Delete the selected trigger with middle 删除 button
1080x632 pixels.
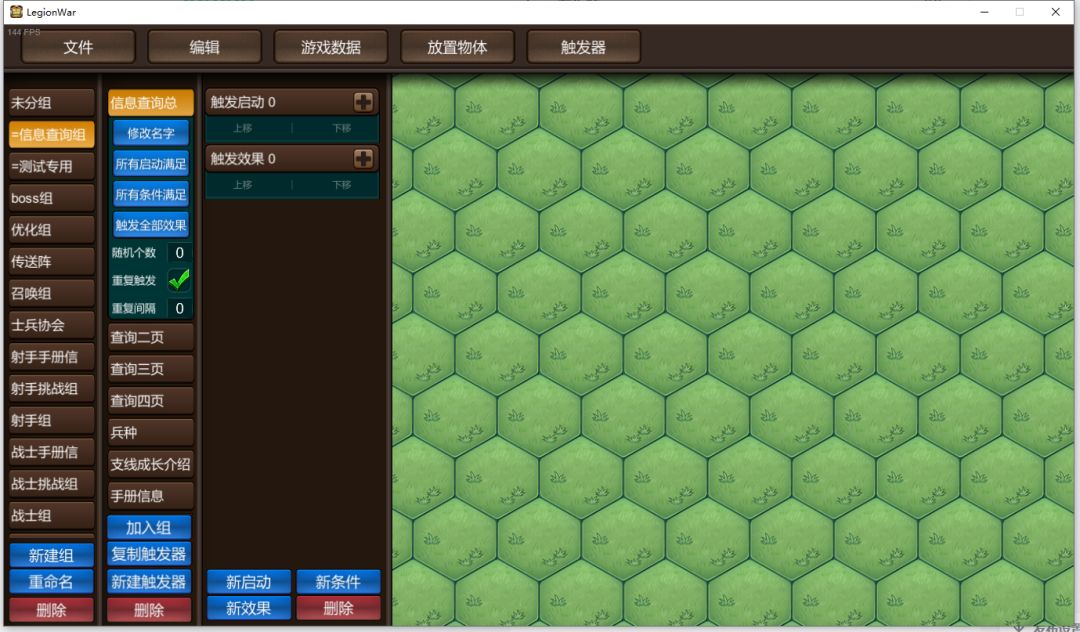click(149, 609)
